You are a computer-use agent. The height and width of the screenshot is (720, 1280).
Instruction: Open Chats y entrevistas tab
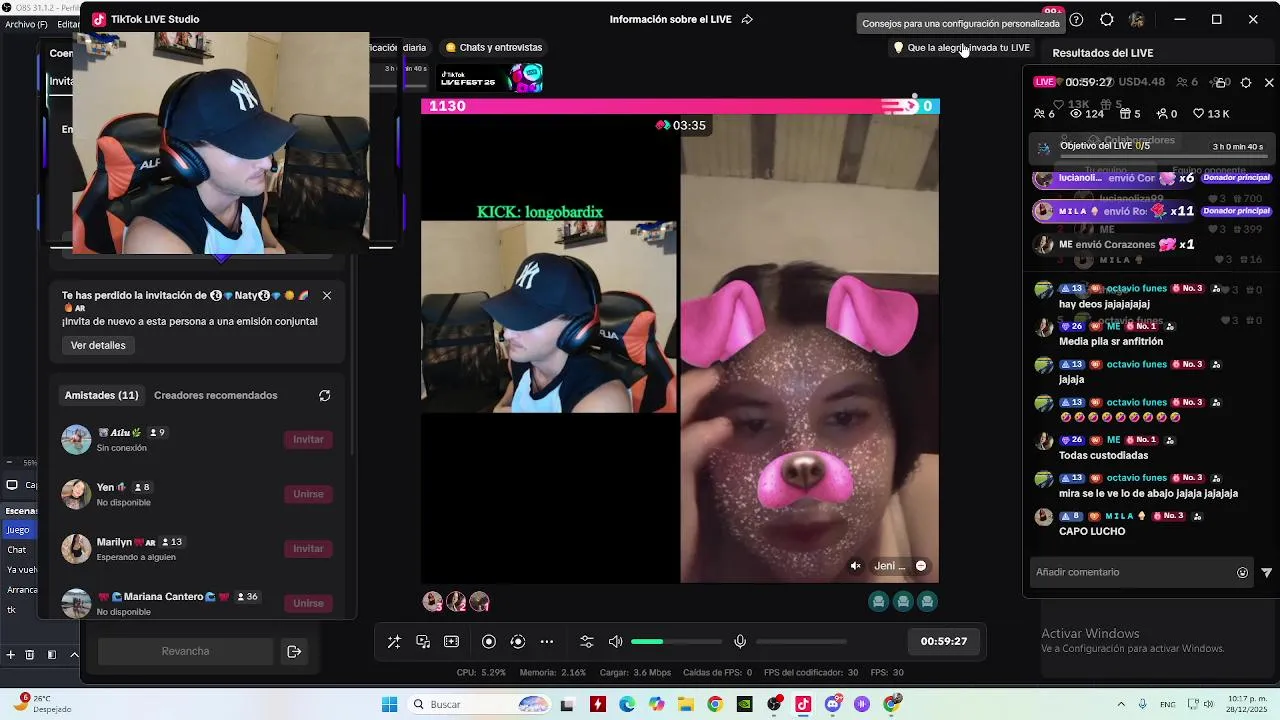[494, 47]
